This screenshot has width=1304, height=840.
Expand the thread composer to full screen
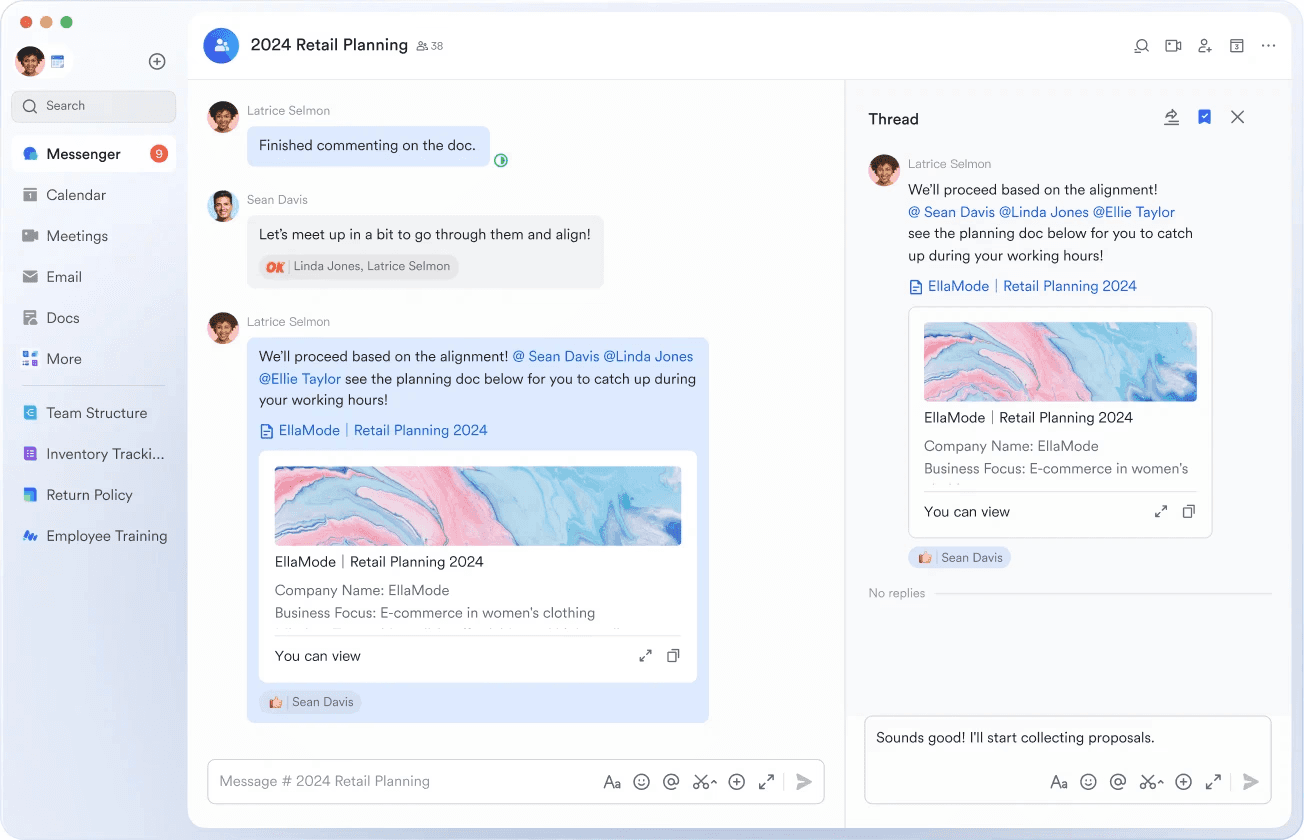click(1213, 781)
